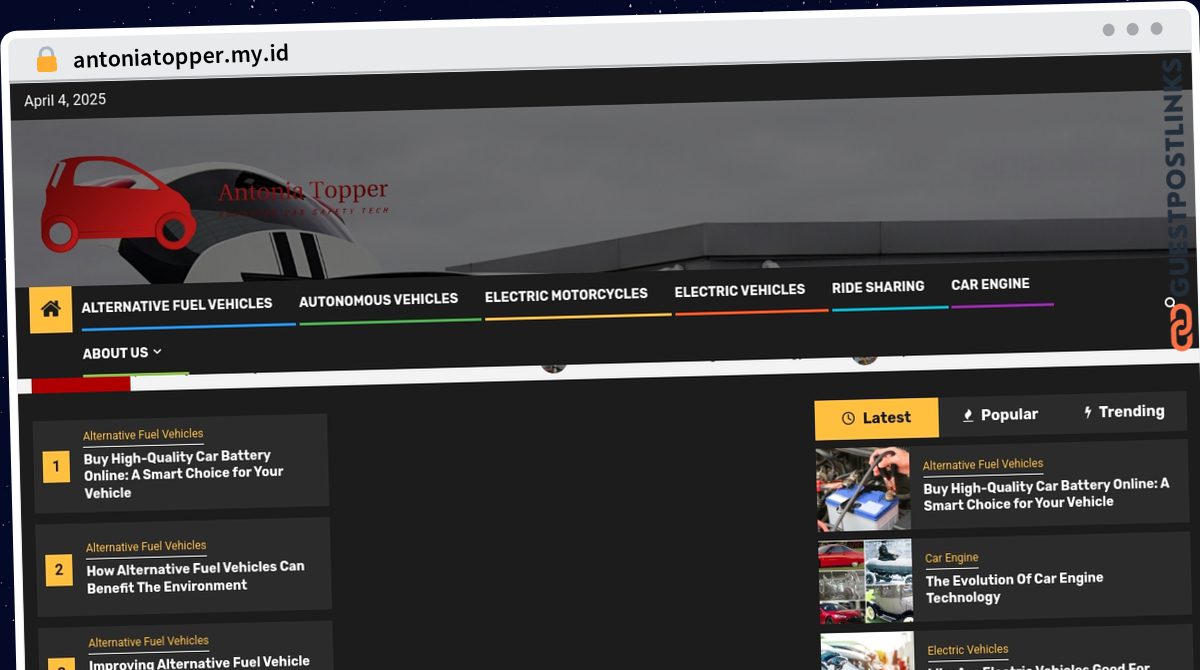Image resolution: width=1200 pixels, height=670 pixels.
Task: Navigate to the Electric Vehicles menu item
Action: point(740,290)
